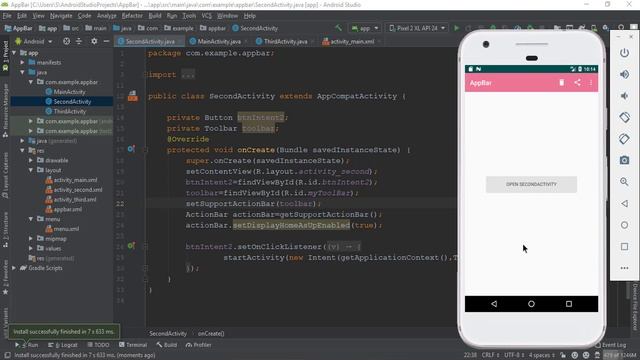
Task: Raise the emulator volume
Action: coord(624,74)
